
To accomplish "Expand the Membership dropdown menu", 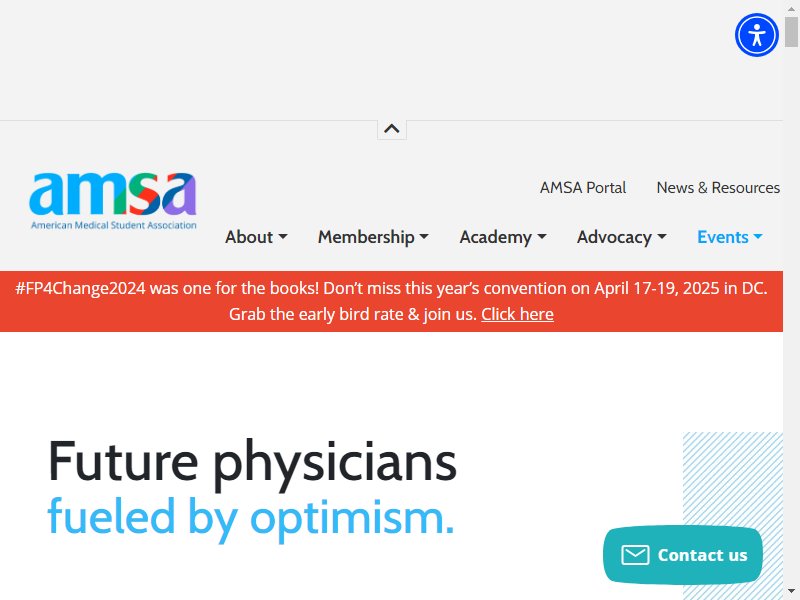I will [373, 237].
